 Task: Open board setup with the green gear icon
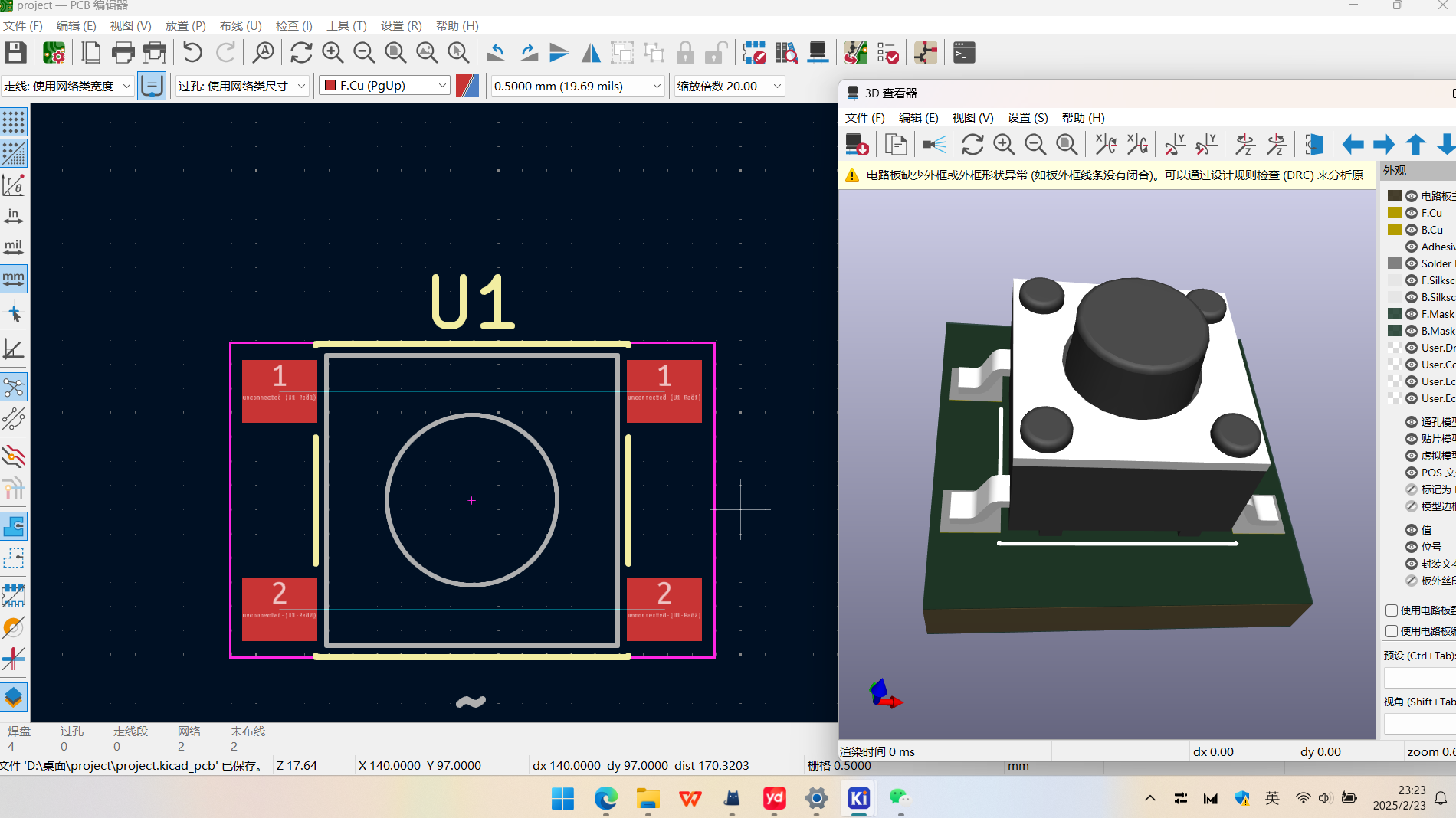[54, 53]
